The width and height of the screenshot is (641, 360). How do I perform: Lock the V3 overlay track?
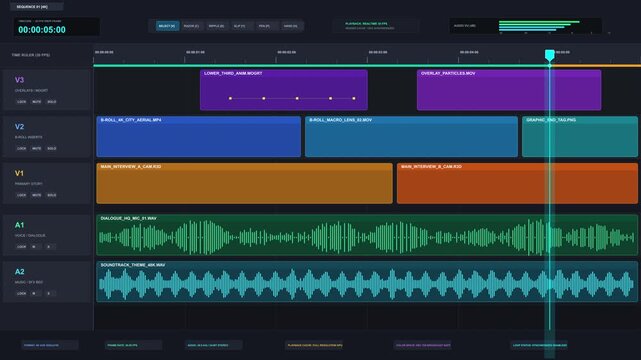(x=22, y=102)
